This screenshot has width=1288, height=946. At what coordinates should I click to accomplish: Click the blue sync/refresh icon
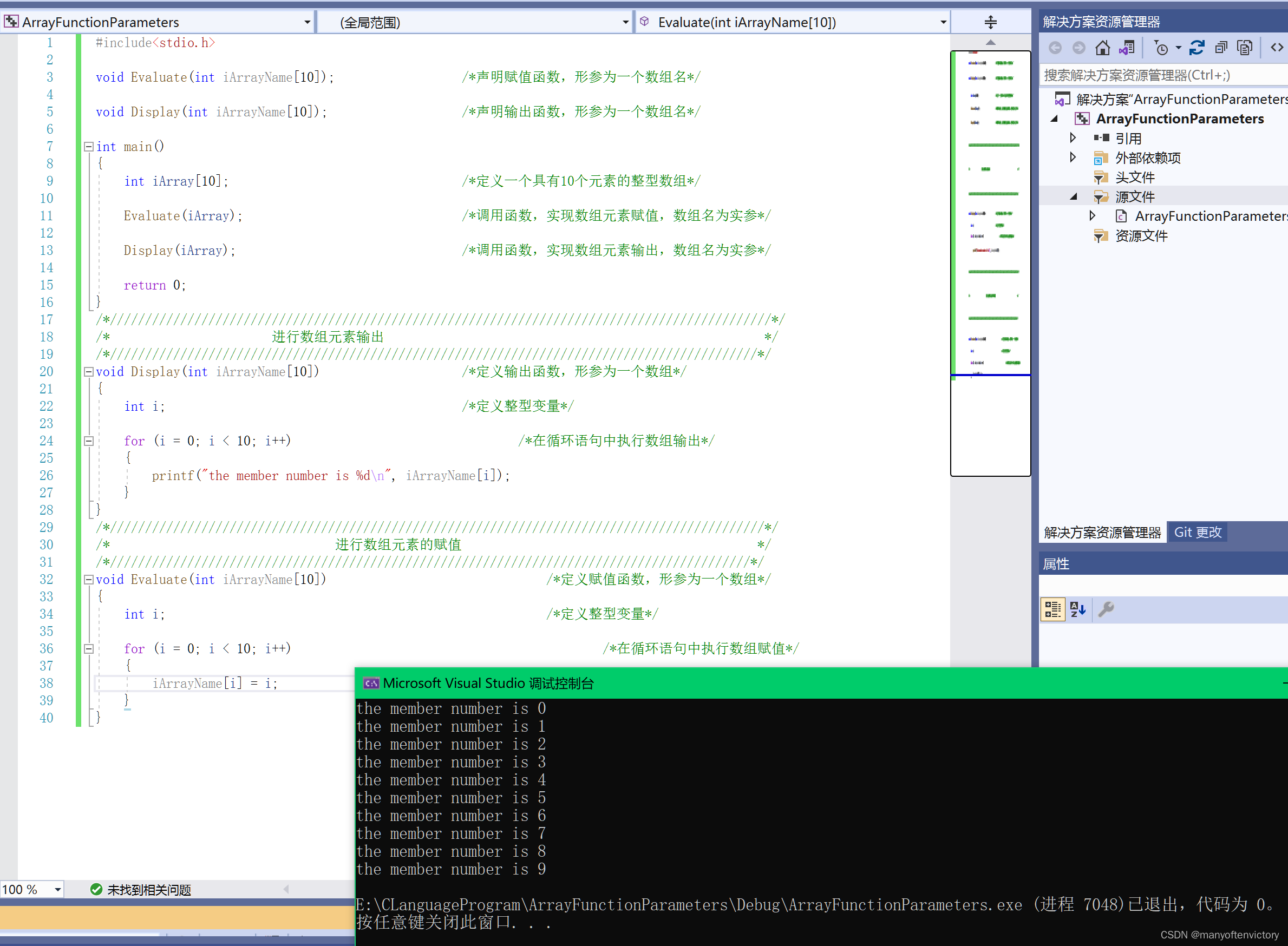point(1197,48)
